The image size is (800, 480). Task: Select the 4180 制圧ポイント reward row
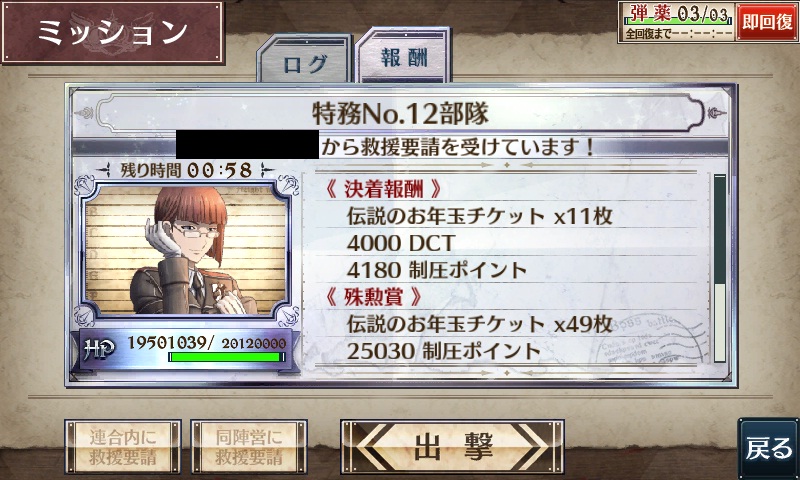(x=506, y=269)
